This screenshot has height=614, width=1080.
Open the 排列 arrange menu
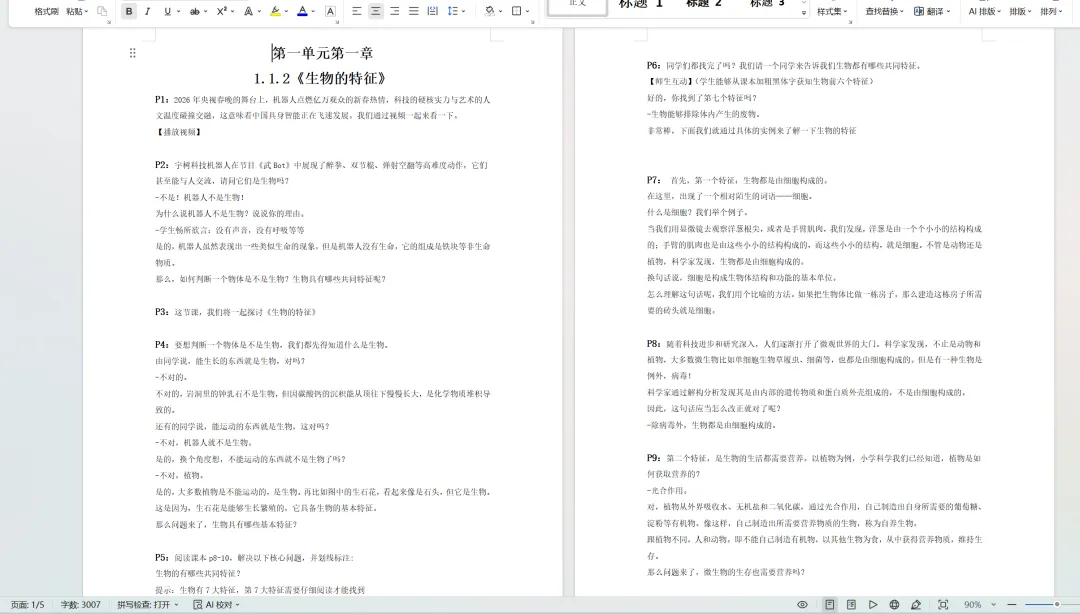pyautogui.click(x=1050, y=11)
